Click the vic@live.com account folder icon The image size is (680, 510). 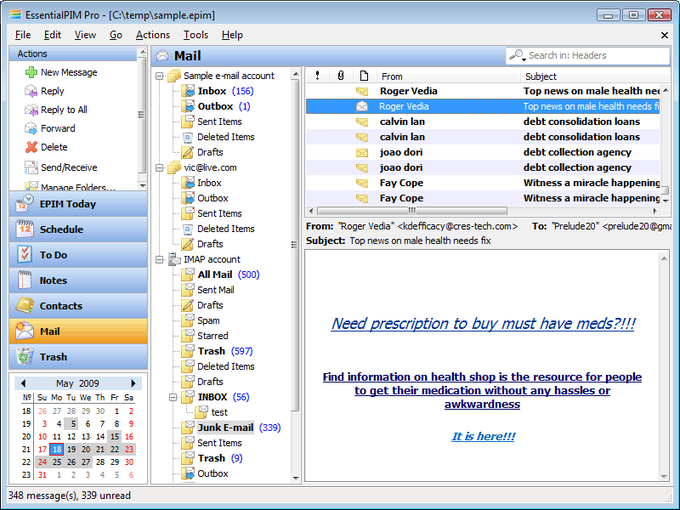tap(174, 167)
